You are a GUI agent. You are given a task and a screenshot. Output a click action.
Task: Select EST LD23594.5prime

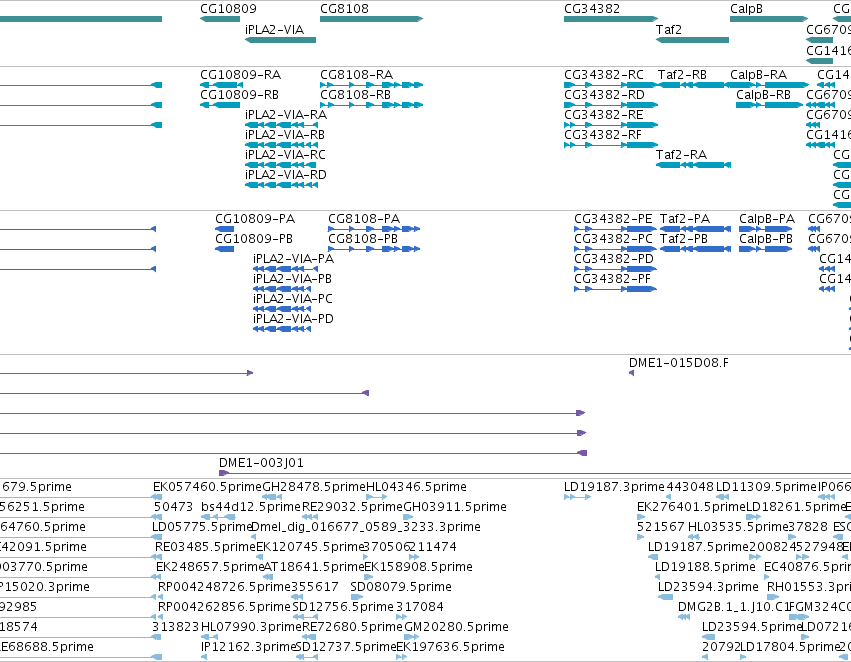[752, 627]
